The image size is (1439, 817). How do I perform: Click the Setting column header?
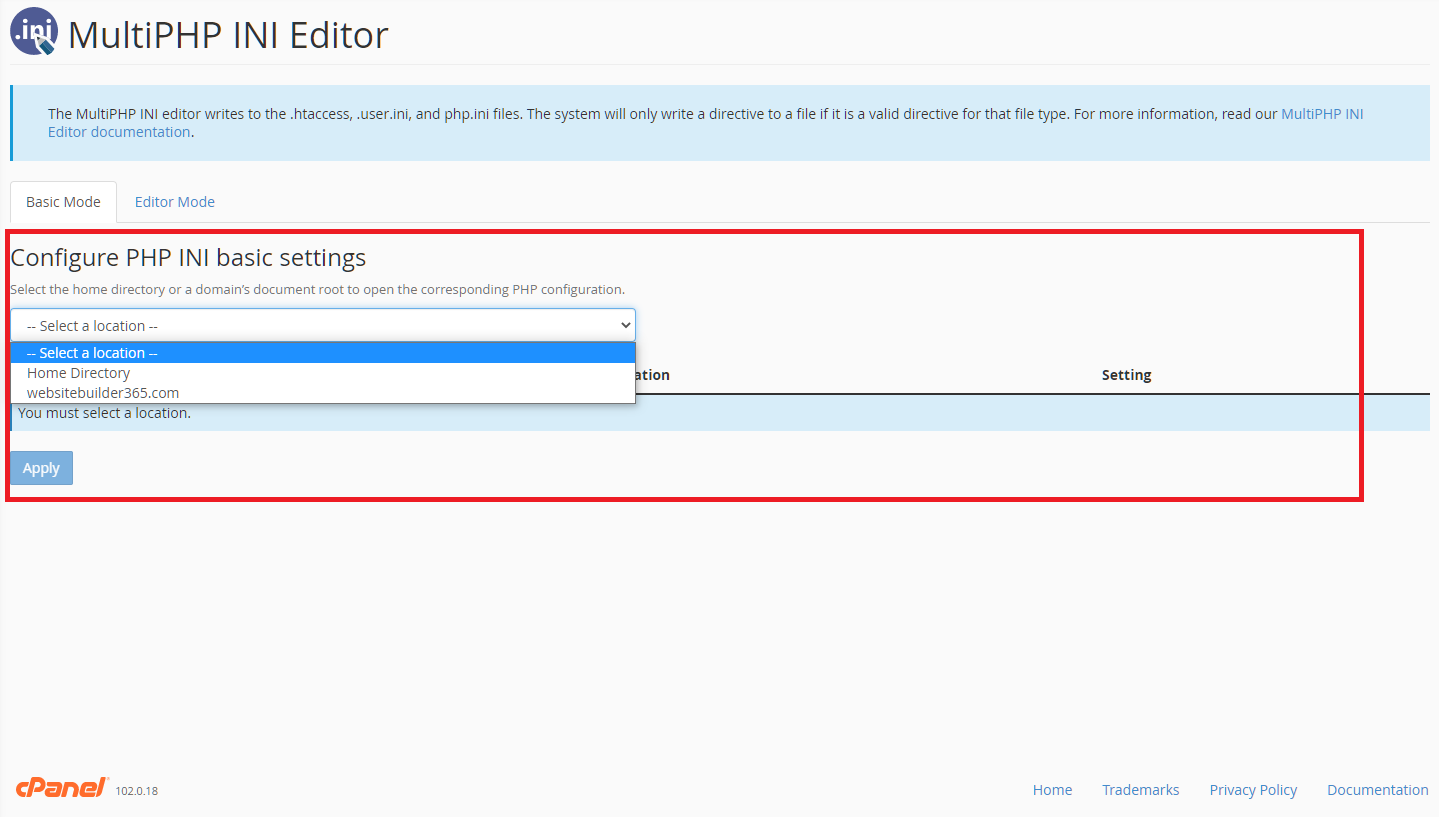(1126, 375)
